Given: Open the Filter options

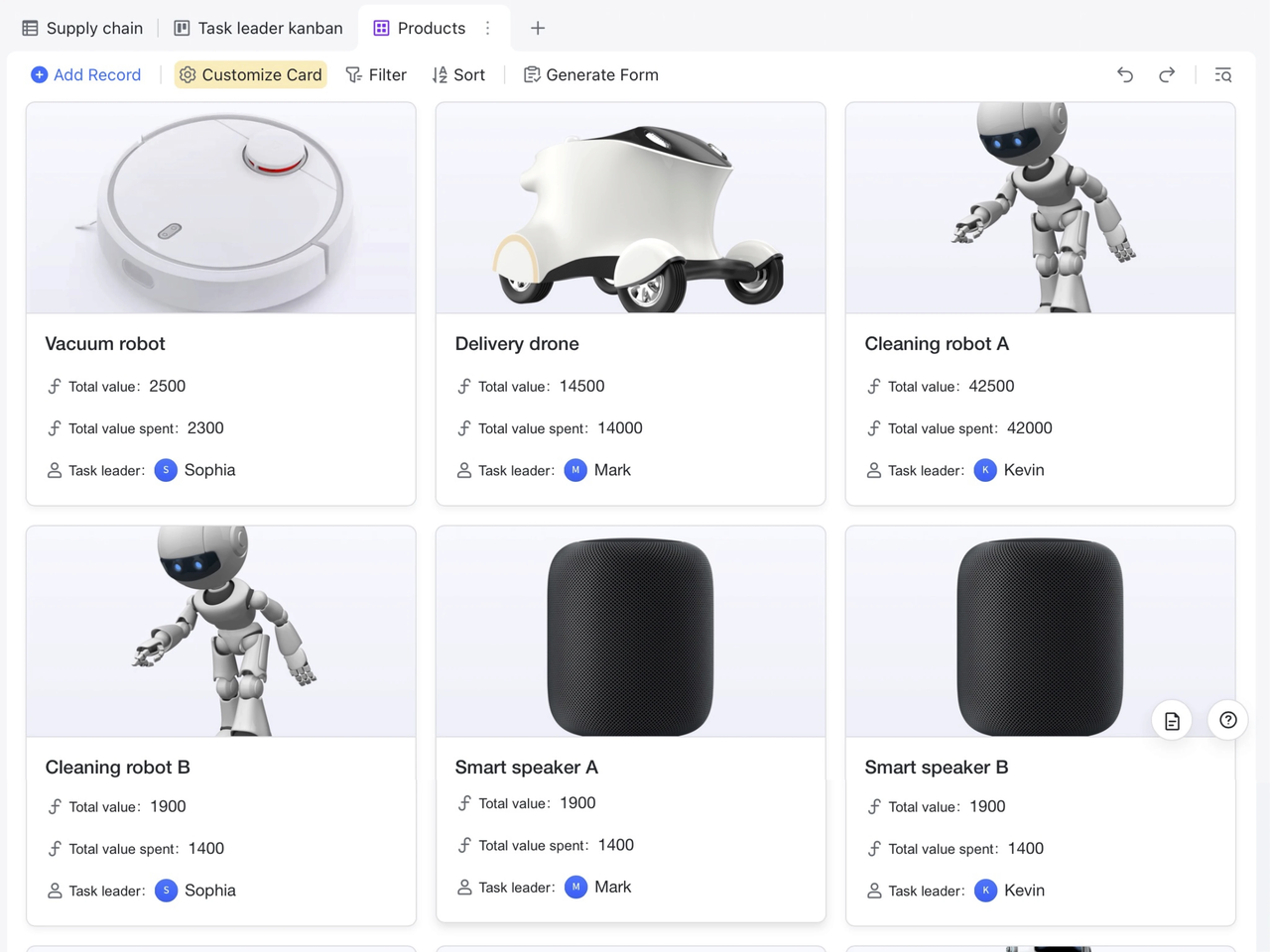Looking at the screenshot, I should coord(376,74).
